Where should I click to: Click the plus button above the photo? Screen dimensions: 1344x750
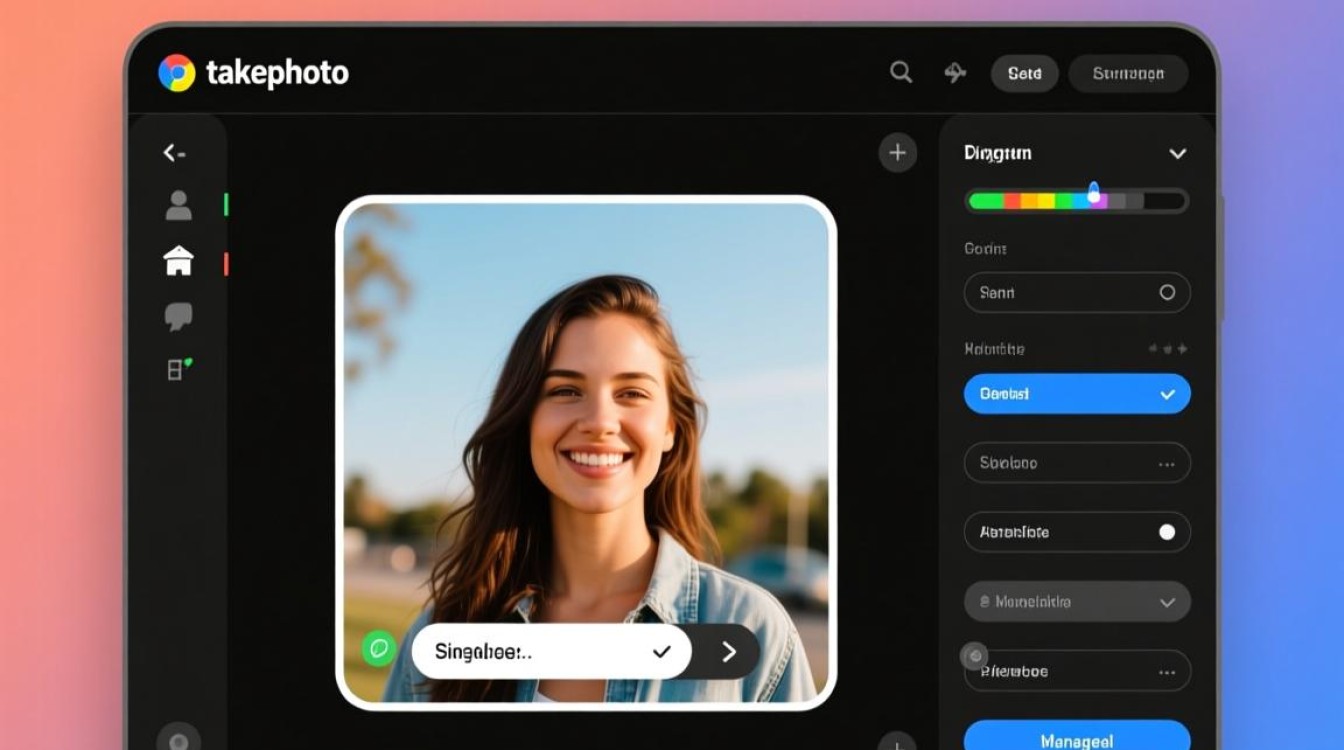coord(897,153)
